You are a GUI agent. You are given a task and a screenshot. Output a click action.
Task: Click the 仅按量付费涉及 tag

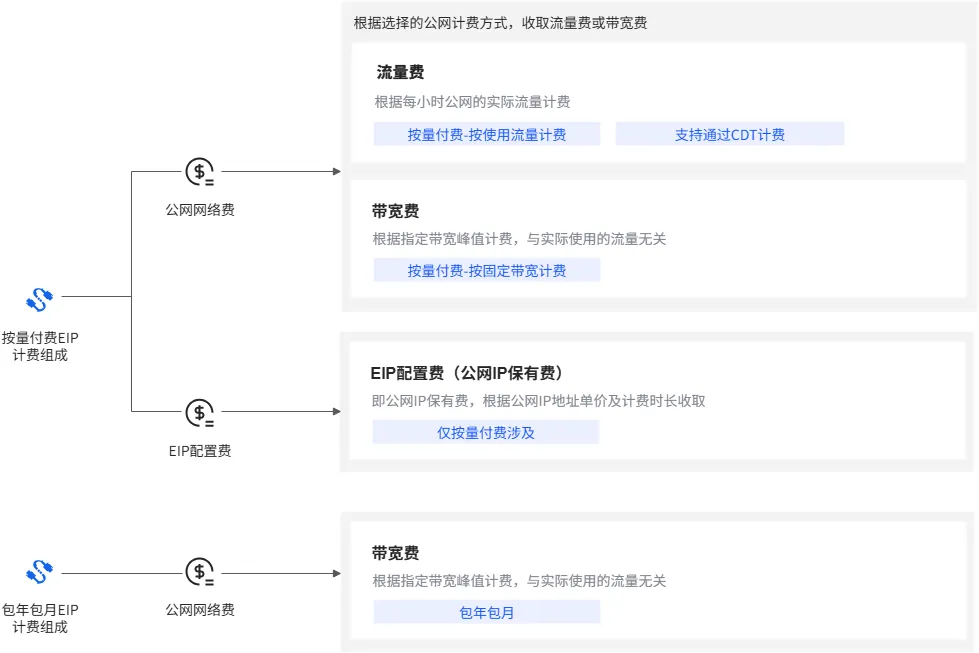point(486,432)
